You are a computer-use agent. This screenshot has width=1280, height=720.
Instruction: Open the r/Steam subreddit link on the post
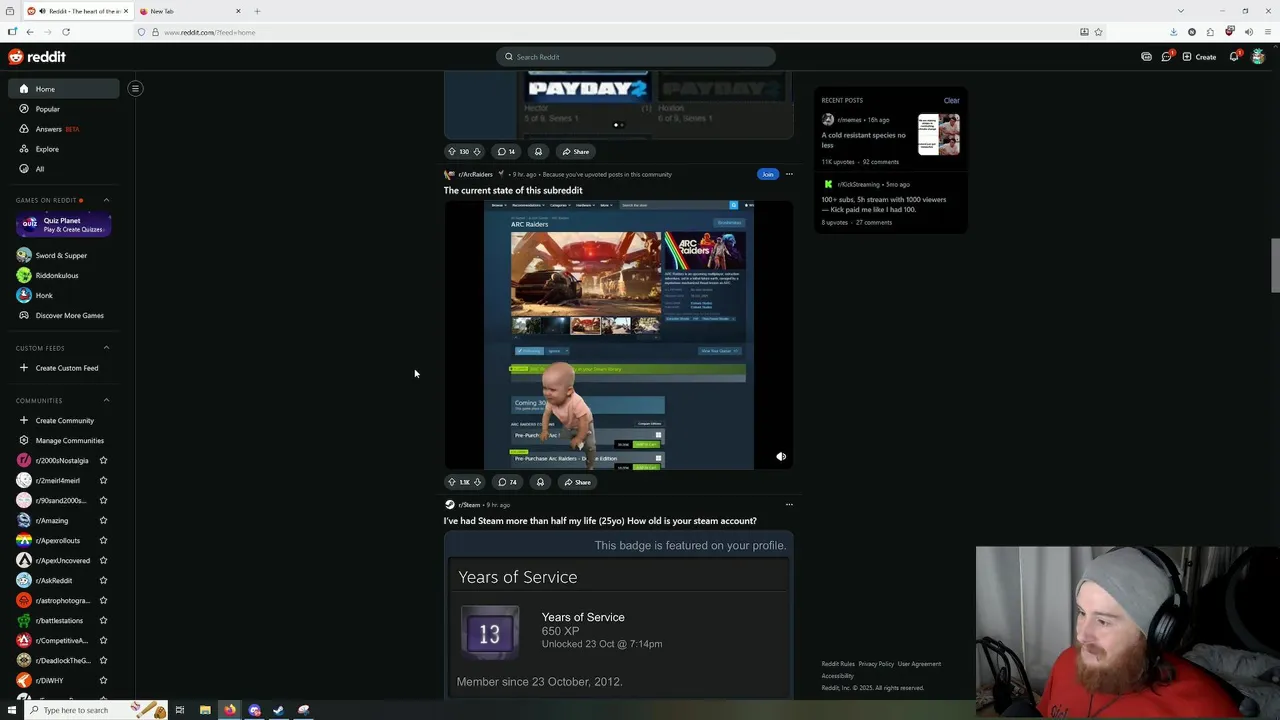click(x=469, y=505)
